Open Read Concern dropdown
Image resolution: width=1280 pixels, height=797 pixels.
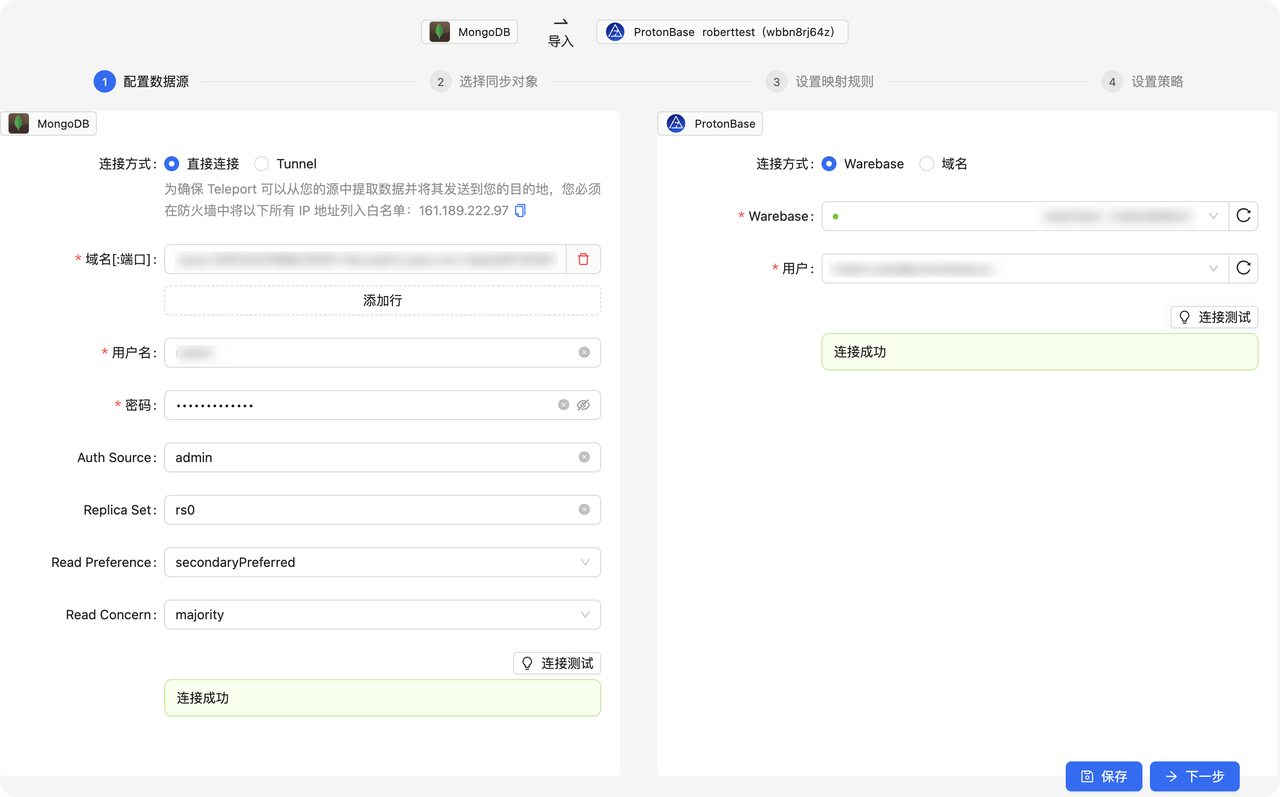382,614
